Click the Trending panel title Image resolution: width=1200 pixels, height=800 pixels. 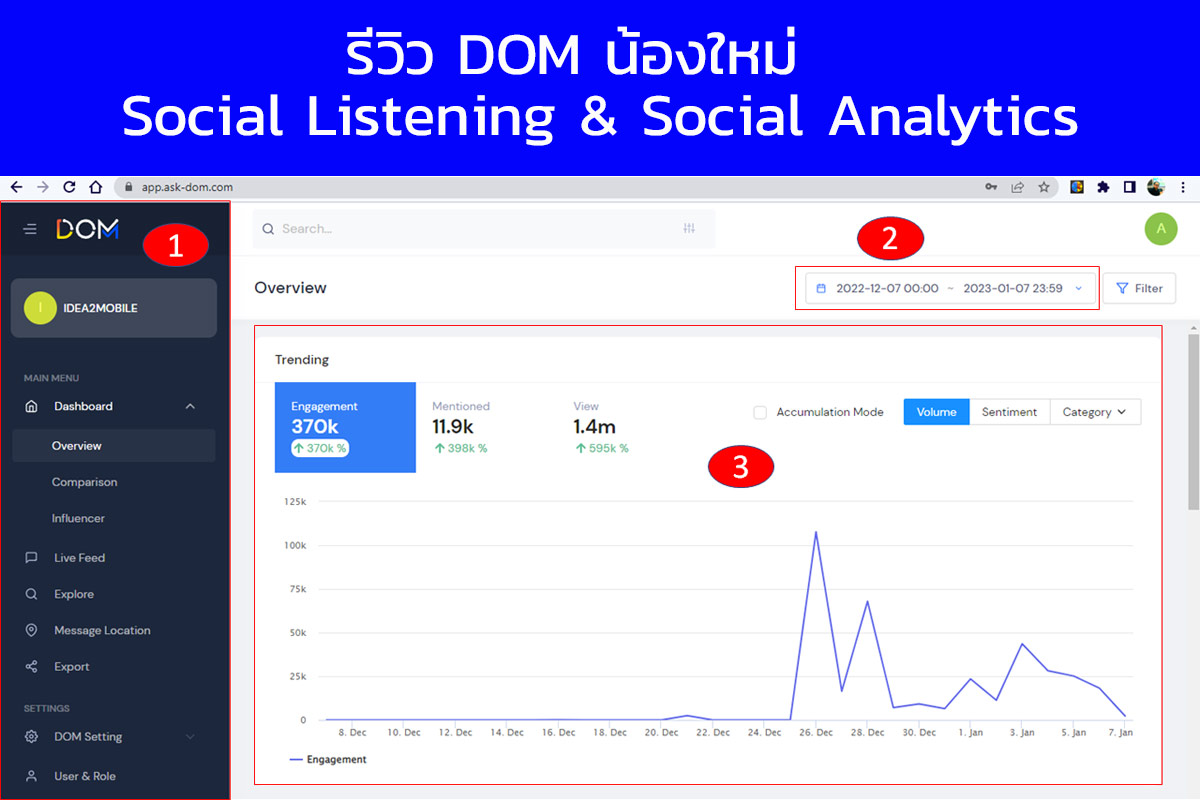click(302, 359)
